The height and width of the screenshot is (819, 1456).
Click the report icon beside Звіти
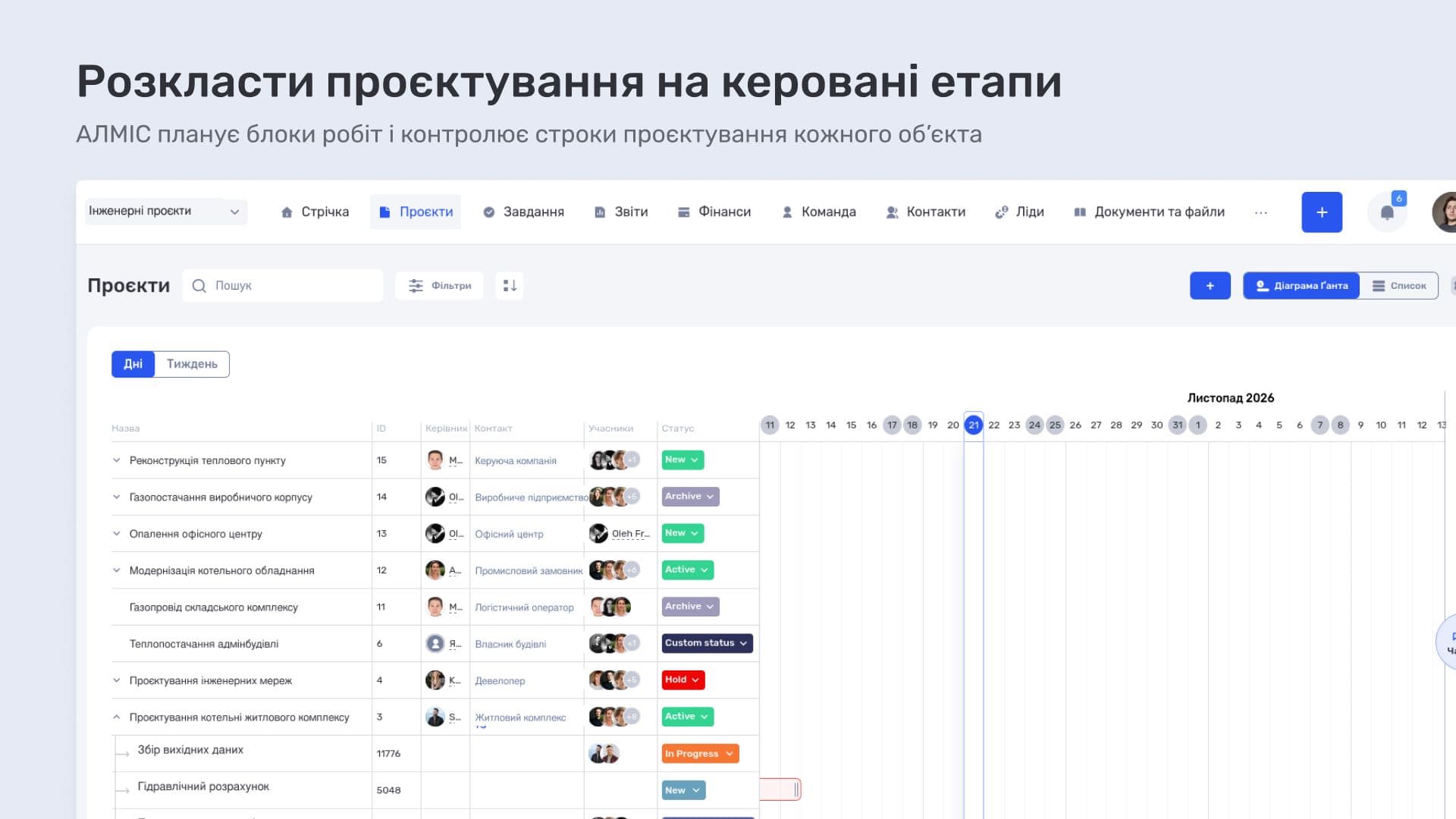[x=600, y=212]
